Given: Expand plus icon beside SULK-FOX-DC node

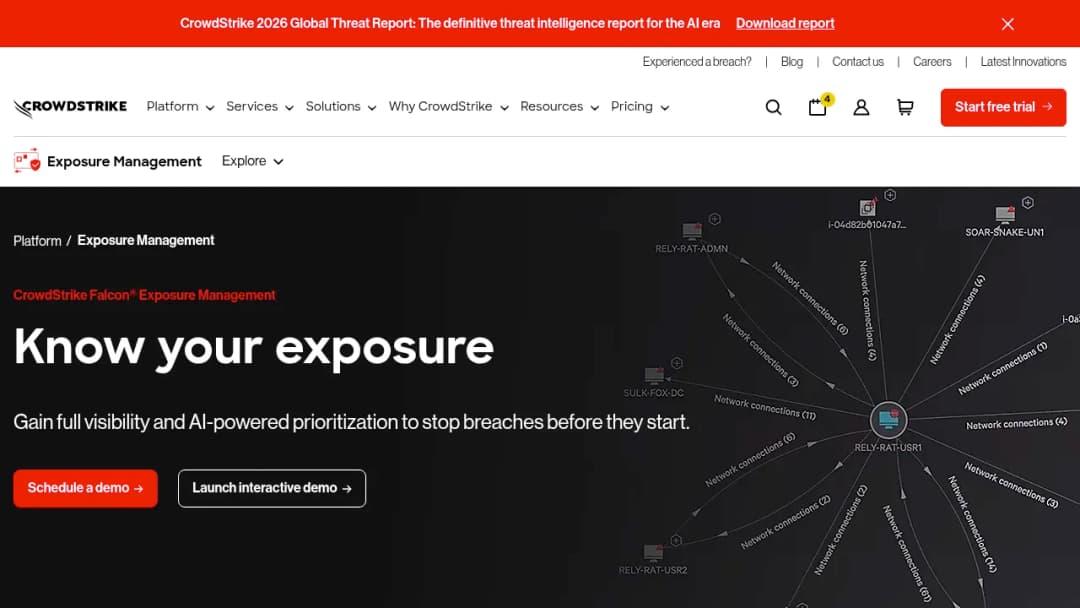Looking at the screenshot, I should 677,363.
